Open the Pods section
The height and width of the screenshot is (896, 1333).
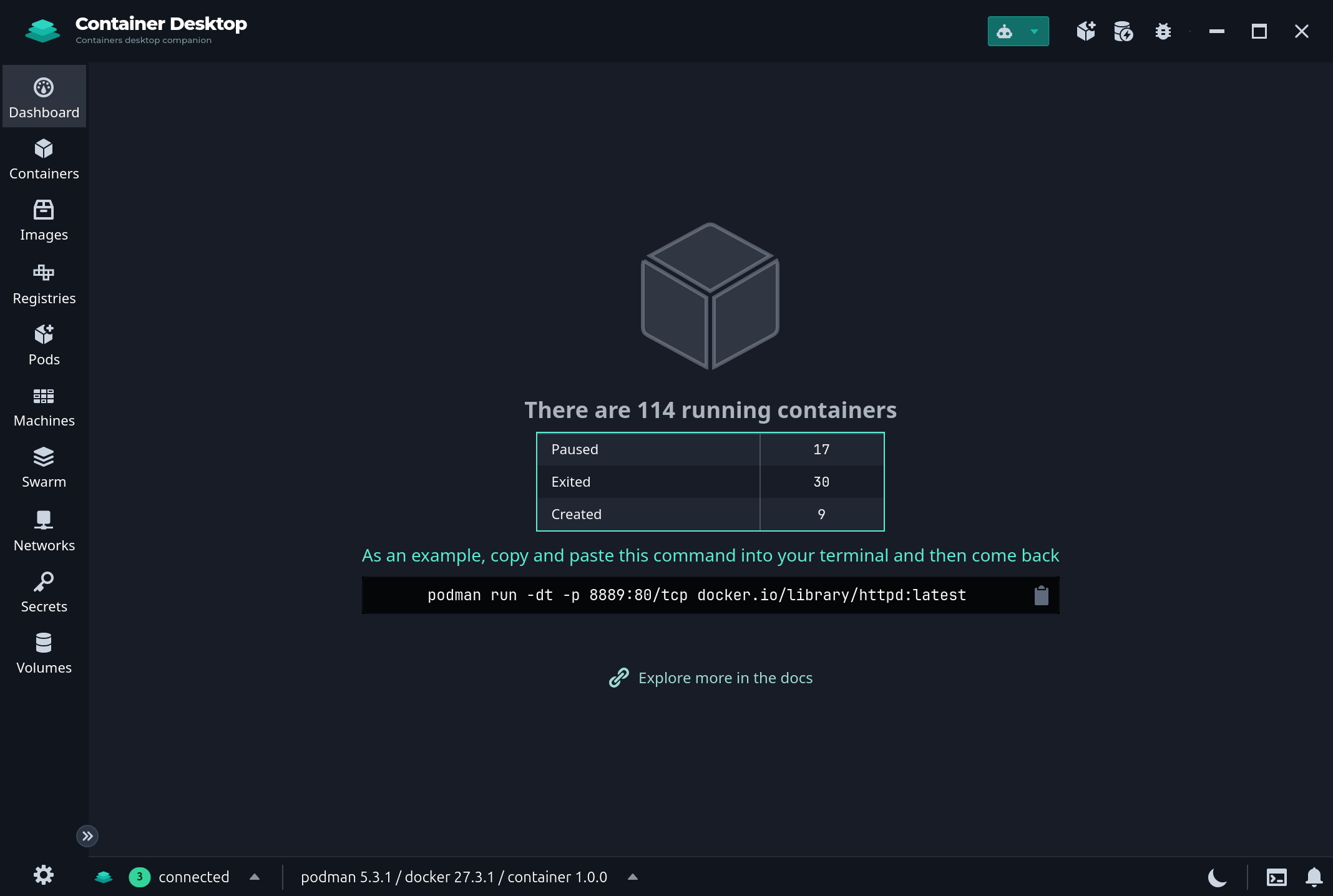click(x=44, y=344)
